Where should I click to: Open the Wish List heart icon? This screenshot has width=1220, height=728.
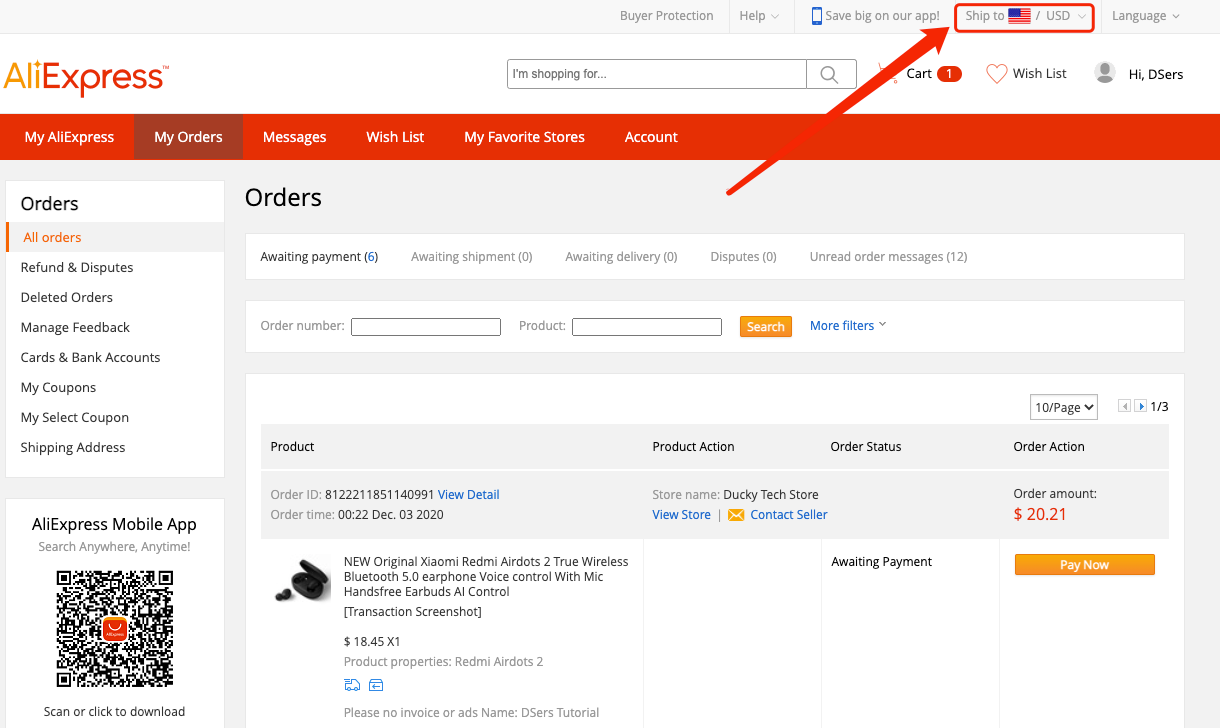tap(996, 74)
